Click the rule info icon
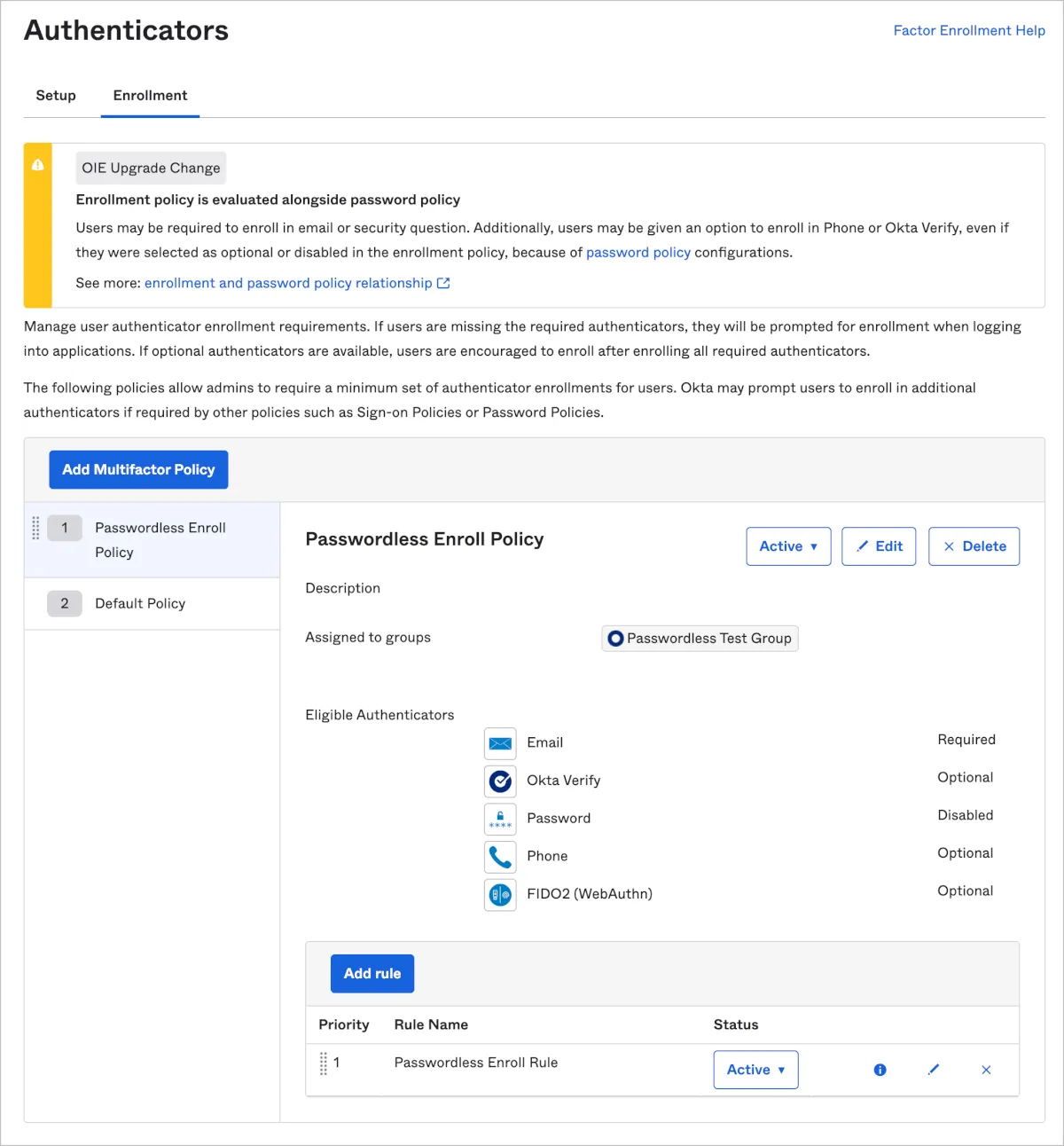Image resolution: width=1064 pixels, height=1146 pixels. [x=880, y=1070]
